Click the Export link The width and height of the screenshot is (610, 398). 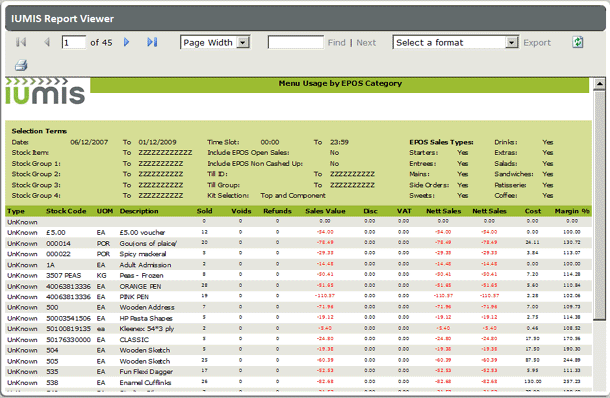[x=537, y=43]
